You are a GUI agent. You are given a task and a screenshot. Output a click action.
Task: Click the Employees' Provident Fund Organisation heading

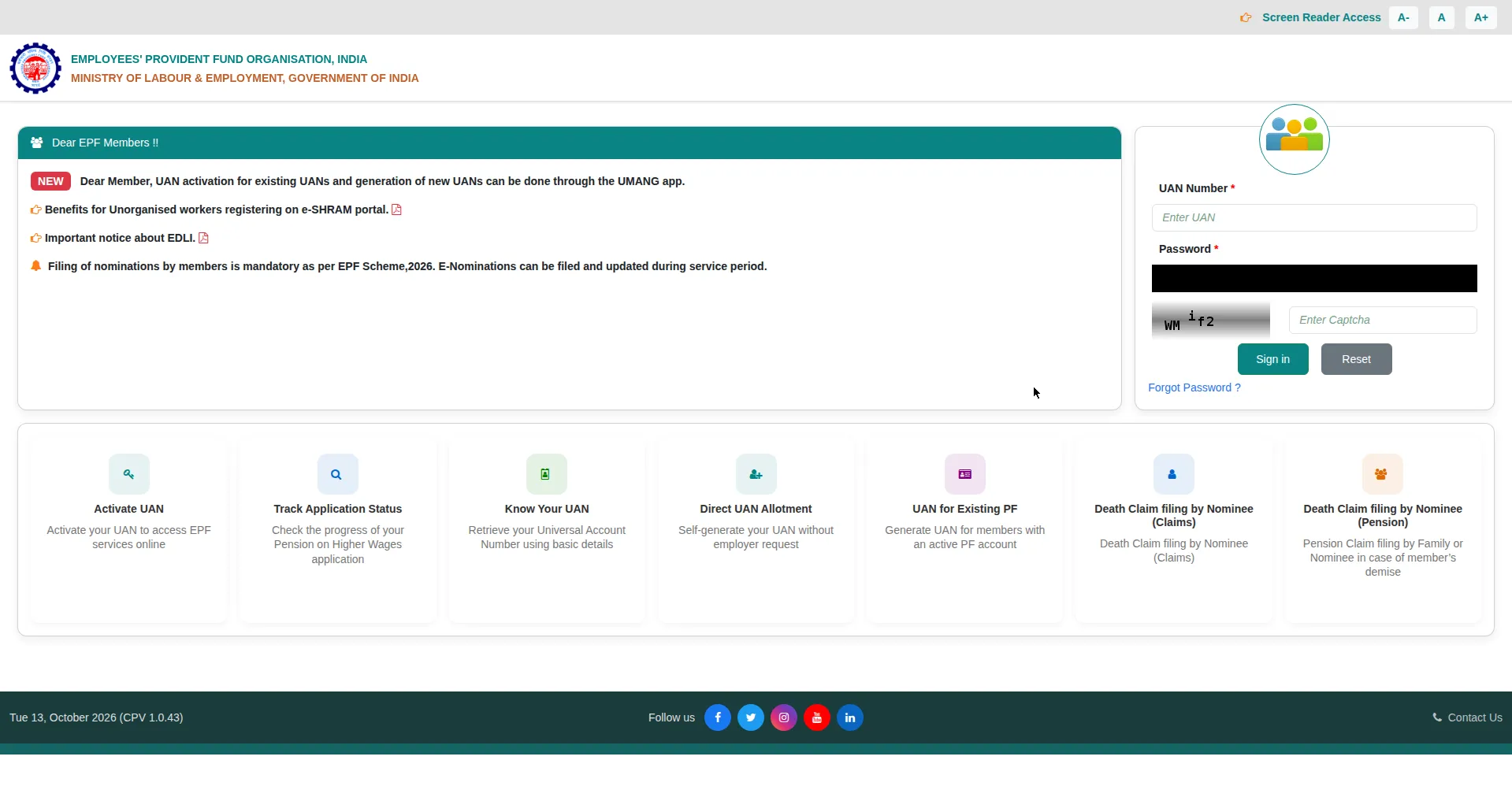219,59
